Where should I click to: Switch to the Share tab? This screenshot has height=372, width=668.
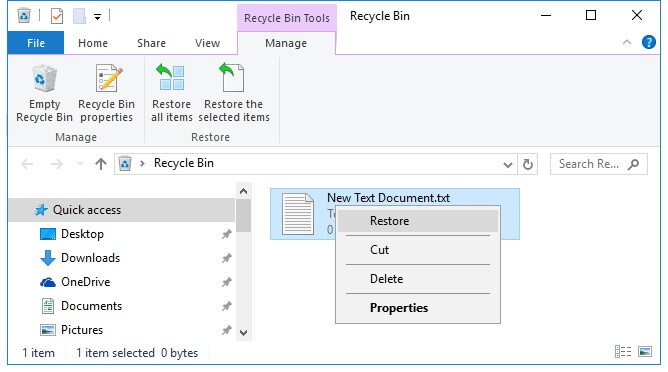(x=151, y=43)
